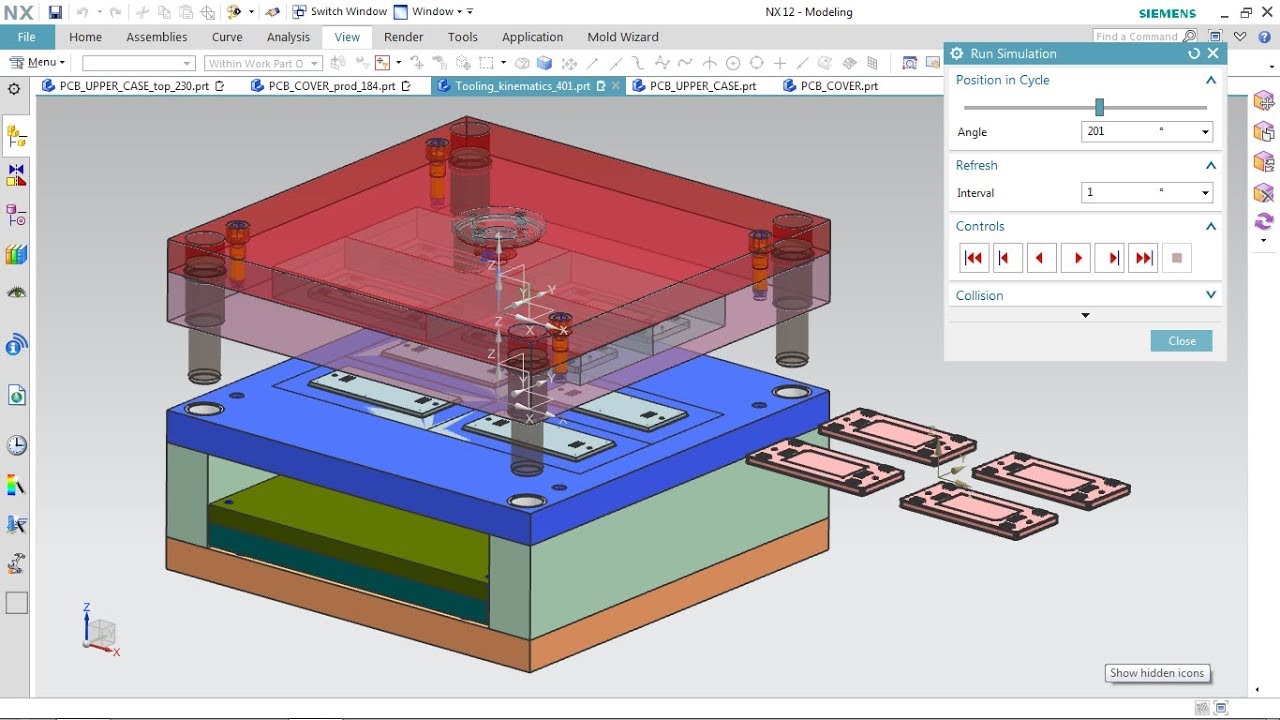Switch to the Analysis ribbon tab
The image size is (1280, 720).
[288, 37]
